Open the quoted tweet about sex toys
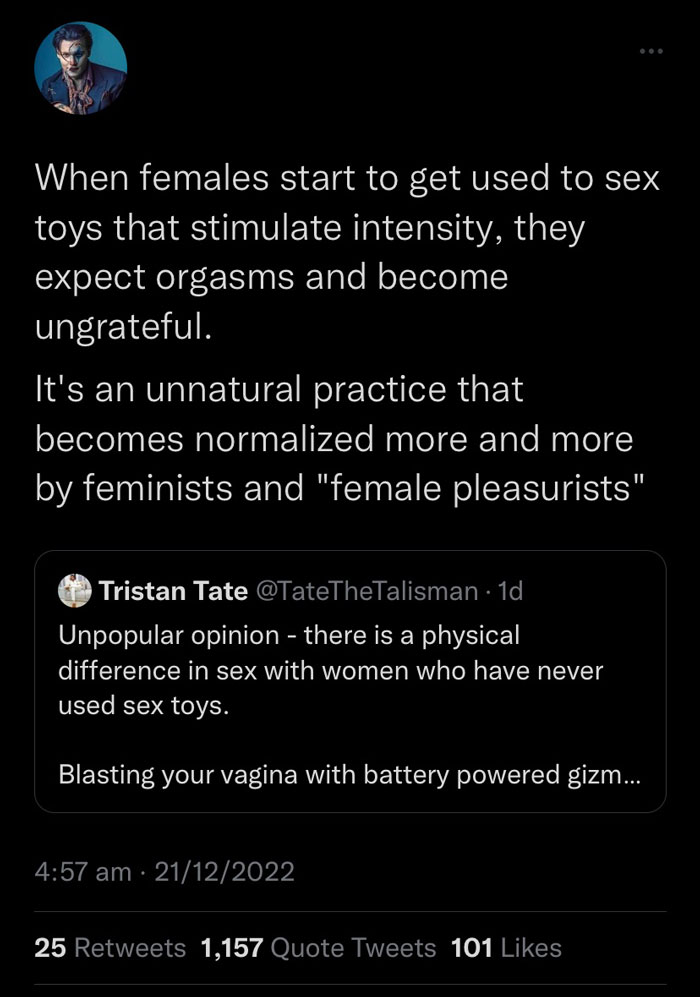Screen dimensions: 700x997 350,682
